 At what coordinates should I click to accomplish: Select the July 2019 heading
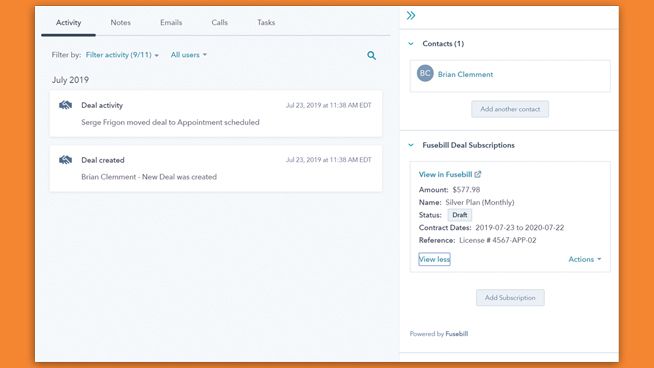point(70,80)
